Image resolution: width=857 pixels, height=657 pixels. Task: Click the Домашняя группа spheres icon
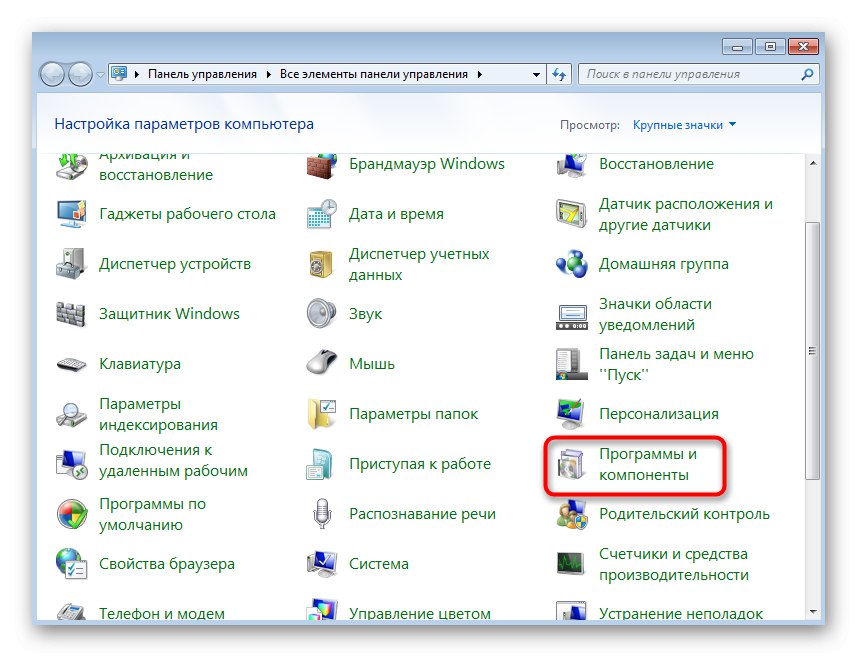point(571,264)
